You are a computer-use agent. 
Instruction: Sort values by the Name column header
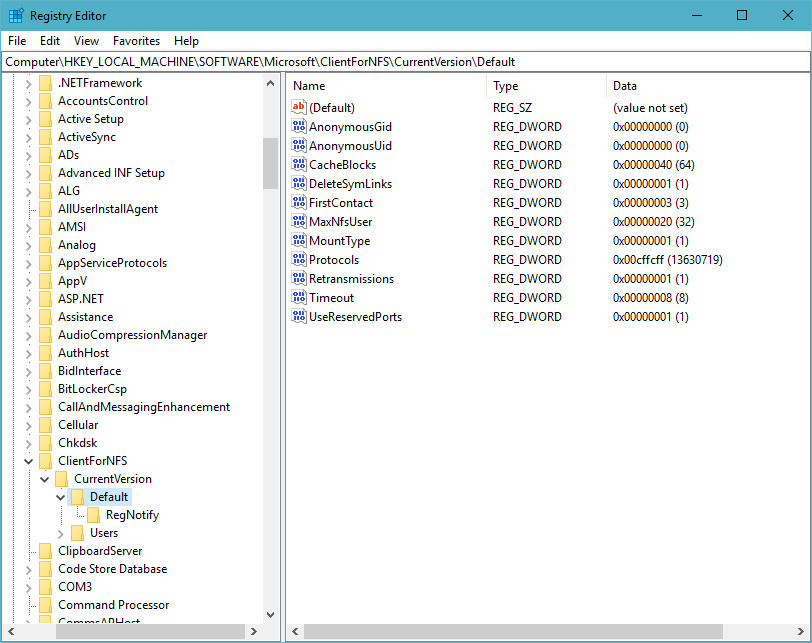coord(385,86)
